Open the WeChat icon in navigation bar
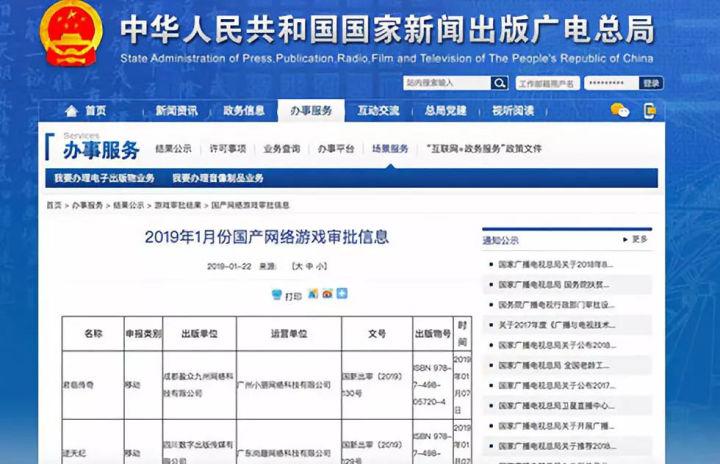 [x=619, y=110]
